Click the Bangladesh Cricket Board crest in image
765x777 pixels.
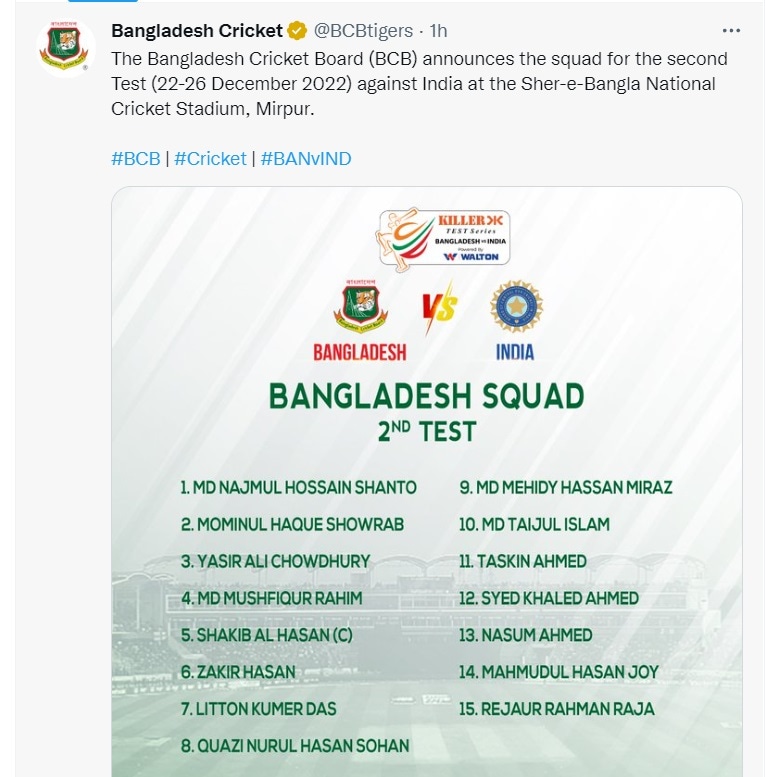pyautogui.click(x=360, y=306)
